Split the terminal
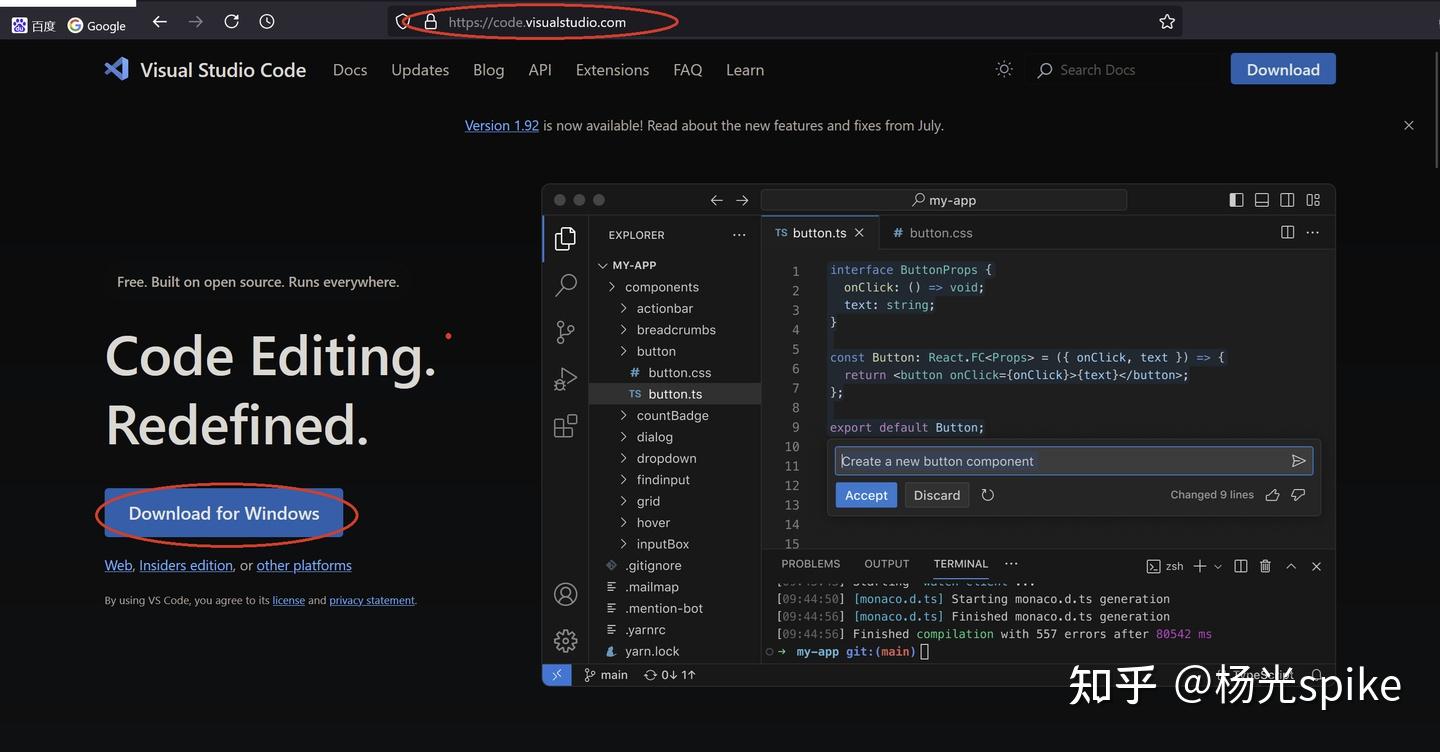Image resolution: width=1440 pixels, height=752 pixels. pyautogui.click(x=1240, y=565)
